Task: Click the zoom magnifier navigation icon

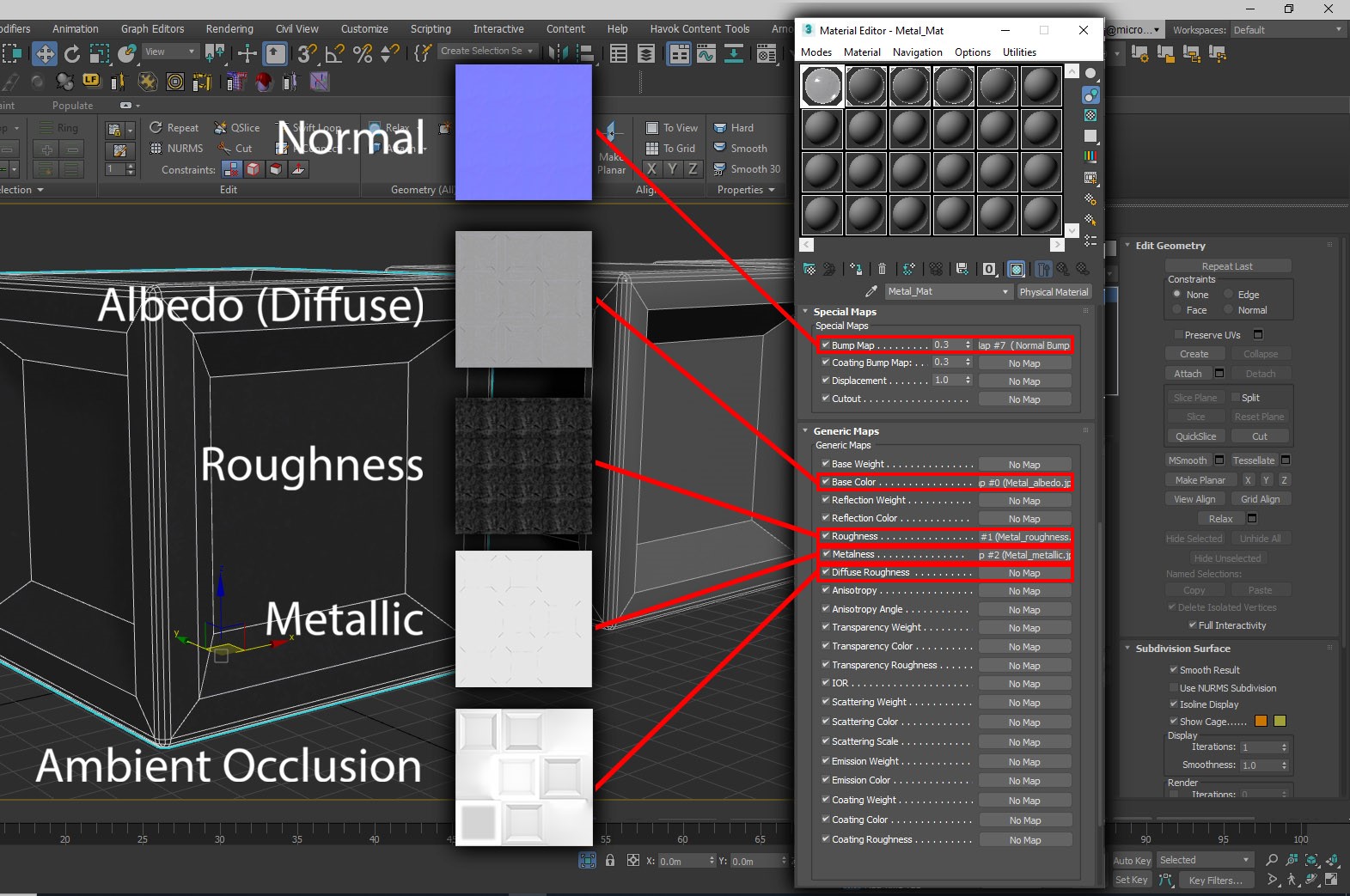Action: (x=1272, y=860)
